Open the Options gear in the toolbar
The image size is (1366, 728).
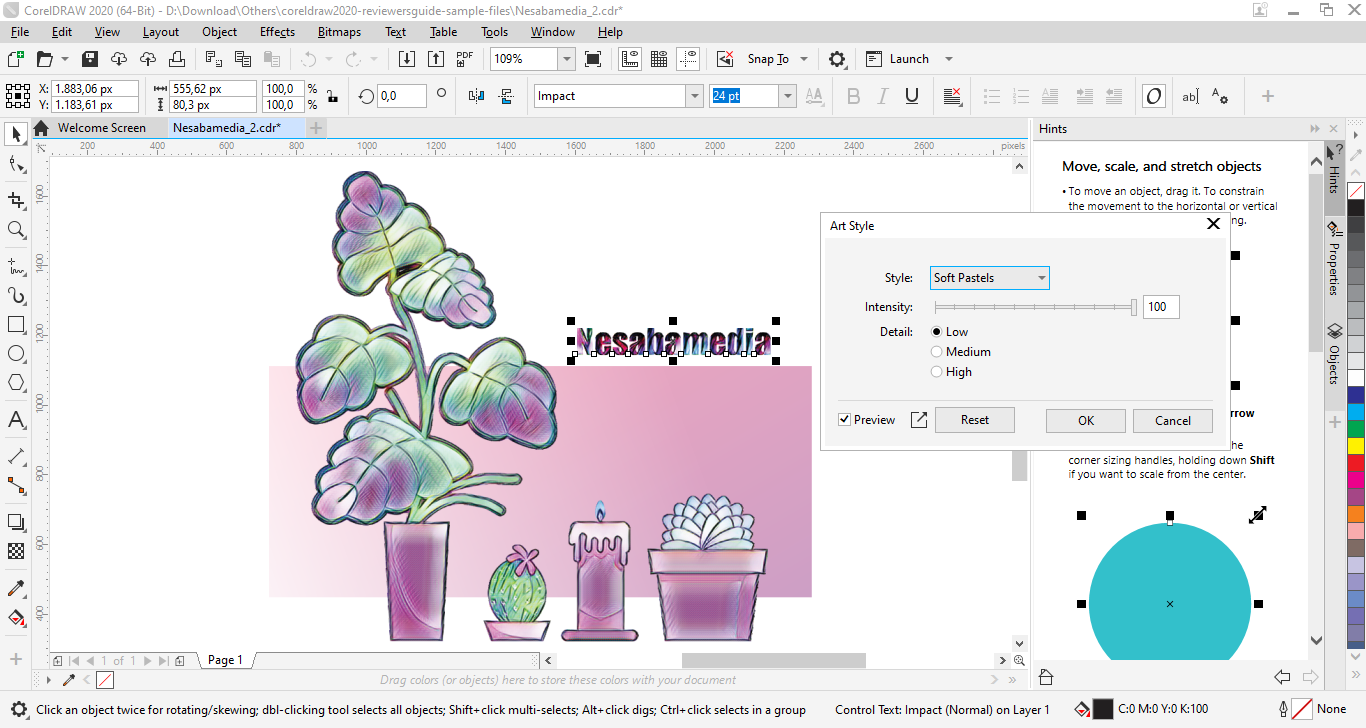coord(838,59)
